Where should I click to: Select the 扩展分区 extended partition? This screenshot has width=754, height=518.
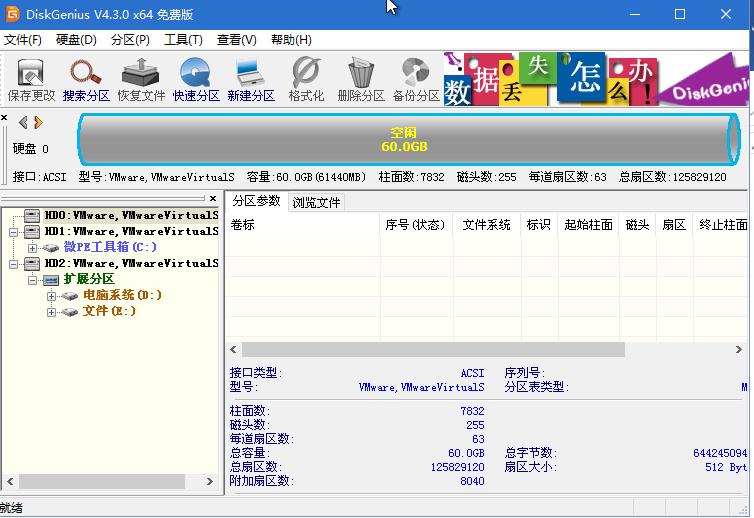89,278
